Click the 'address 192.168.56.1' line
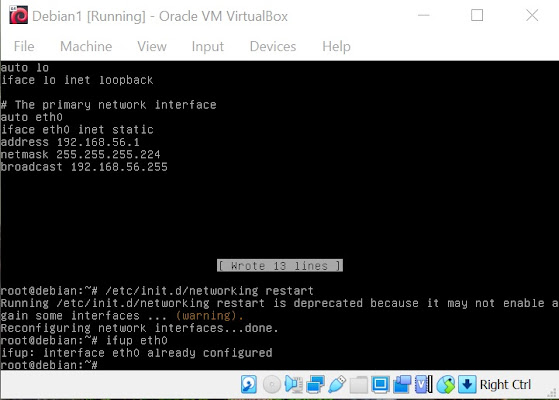Image resolution: width=559 pixels, height=400 pixels. click(x=70, y=142)
